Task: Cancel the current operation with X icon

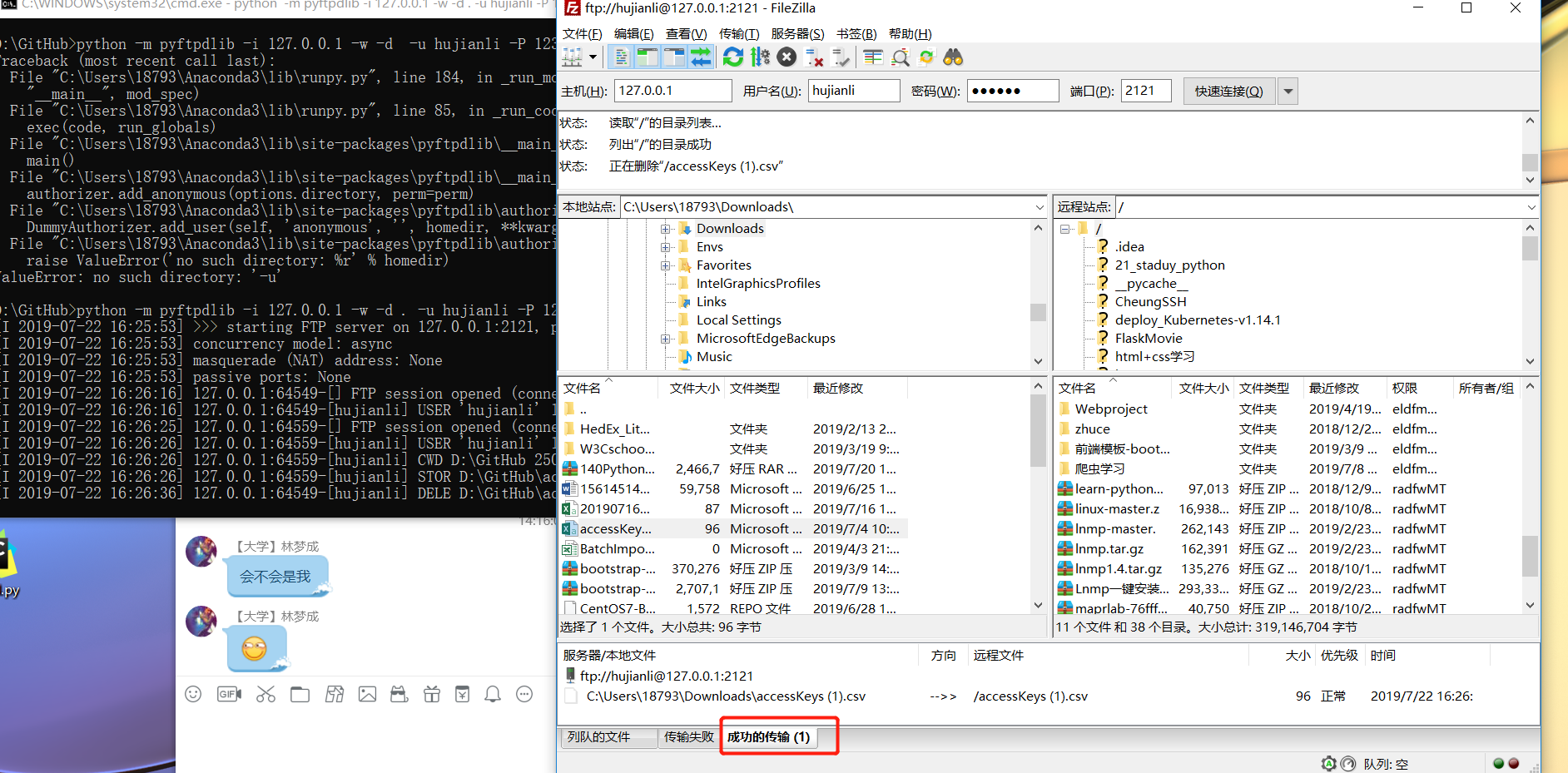Action: [x=786, y=57]
